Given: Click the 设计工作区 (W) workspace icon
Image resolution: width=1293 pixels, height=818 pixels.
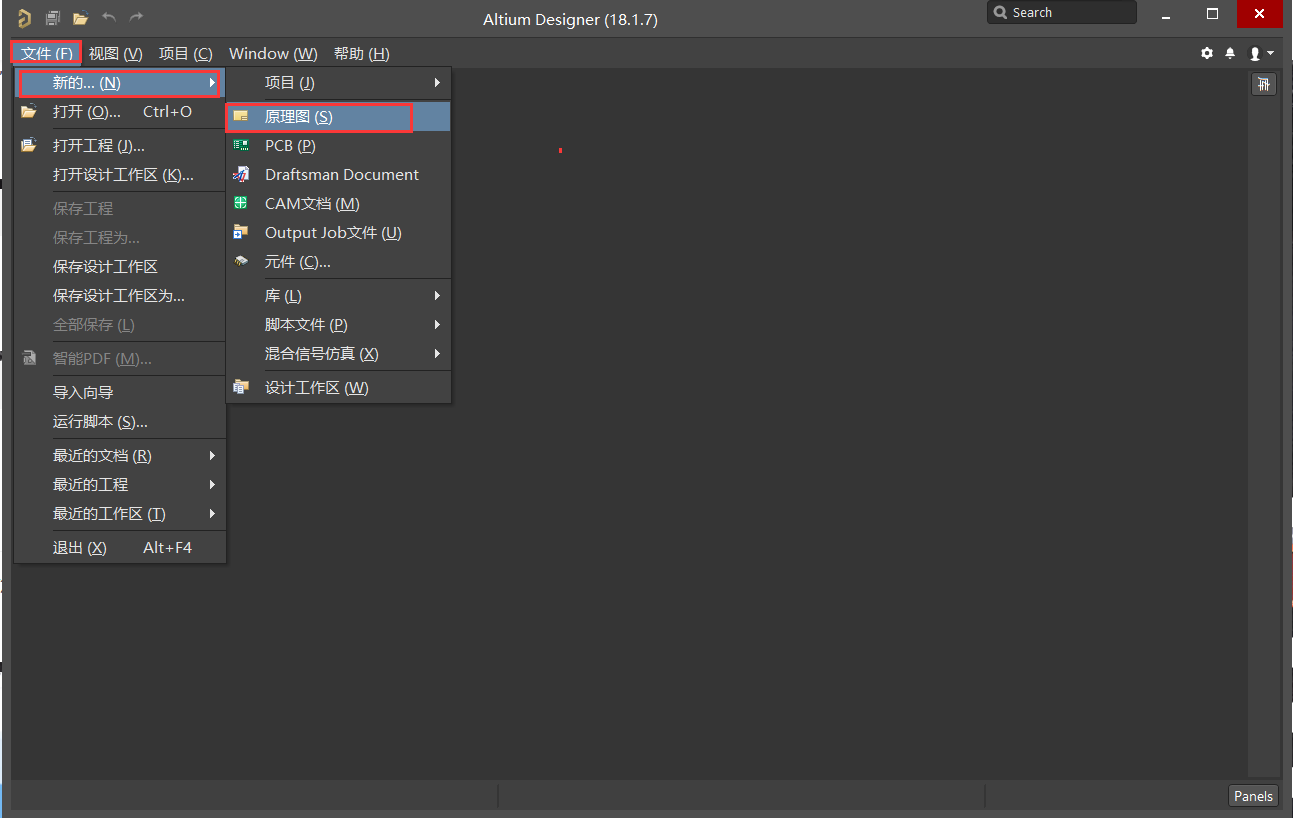Looking at the screenshot, I should coord(241,387).
